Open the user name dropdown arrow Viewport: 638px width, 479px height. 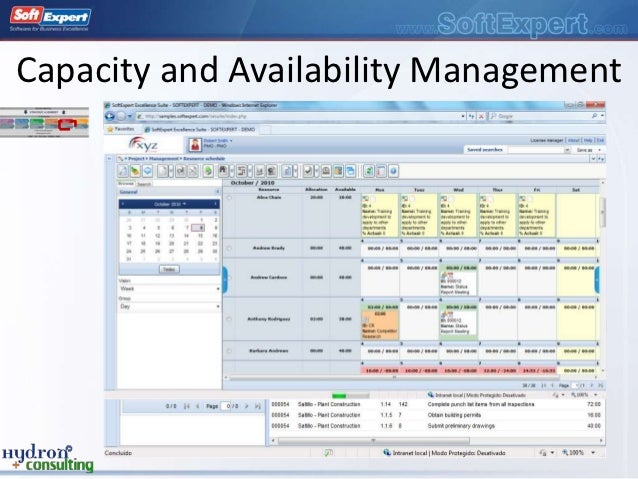231,141
